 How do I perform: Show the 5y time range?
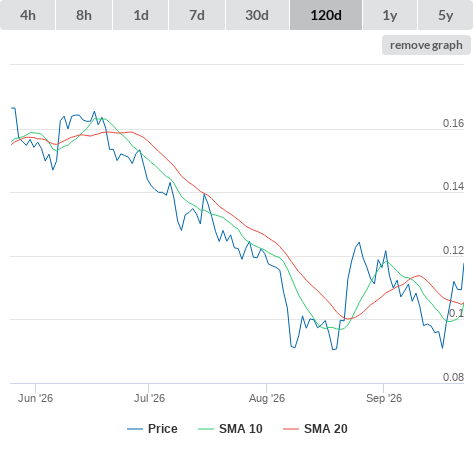coord(446,15)
